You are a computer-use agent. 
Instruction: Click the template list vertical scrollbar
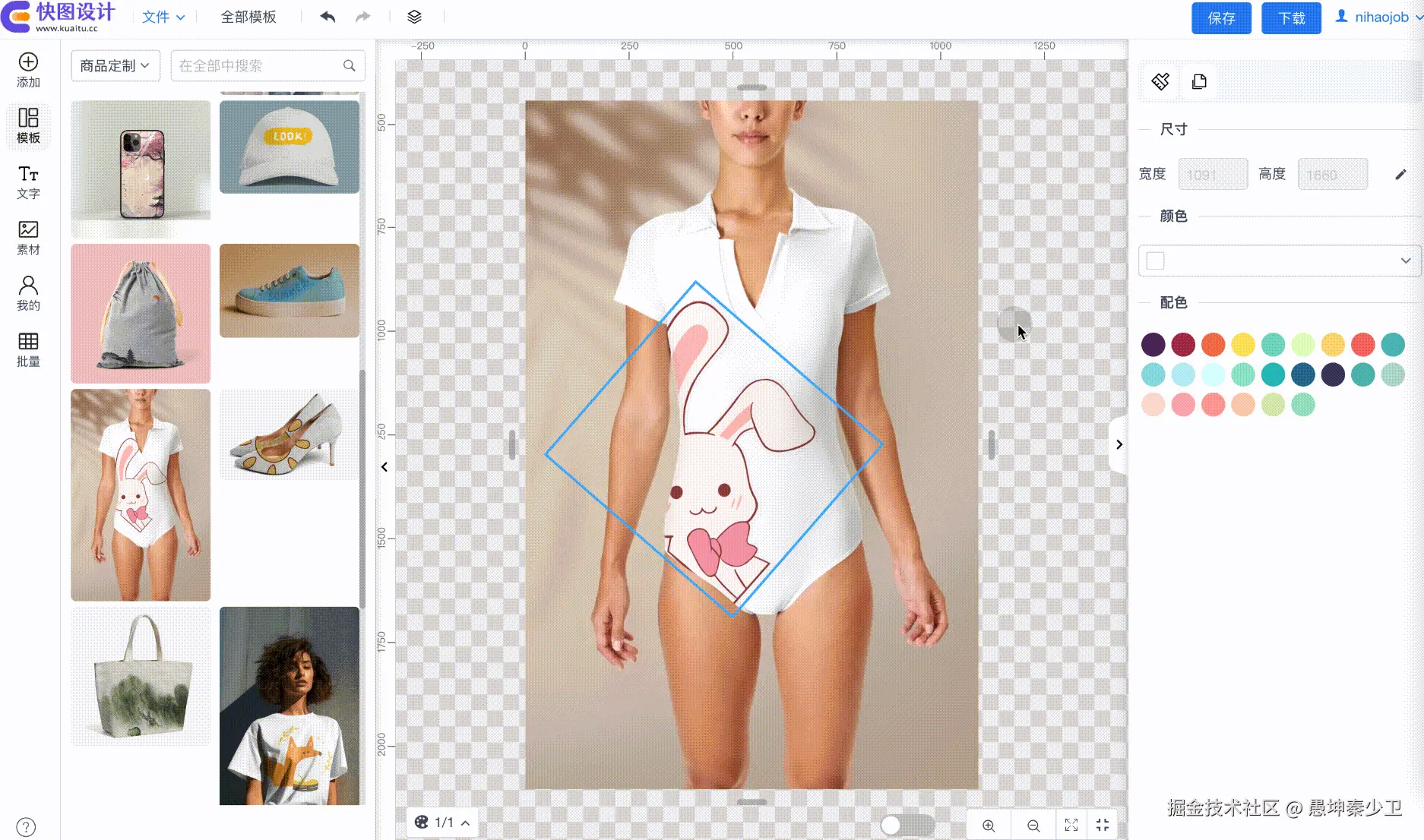tap(362, 488)
